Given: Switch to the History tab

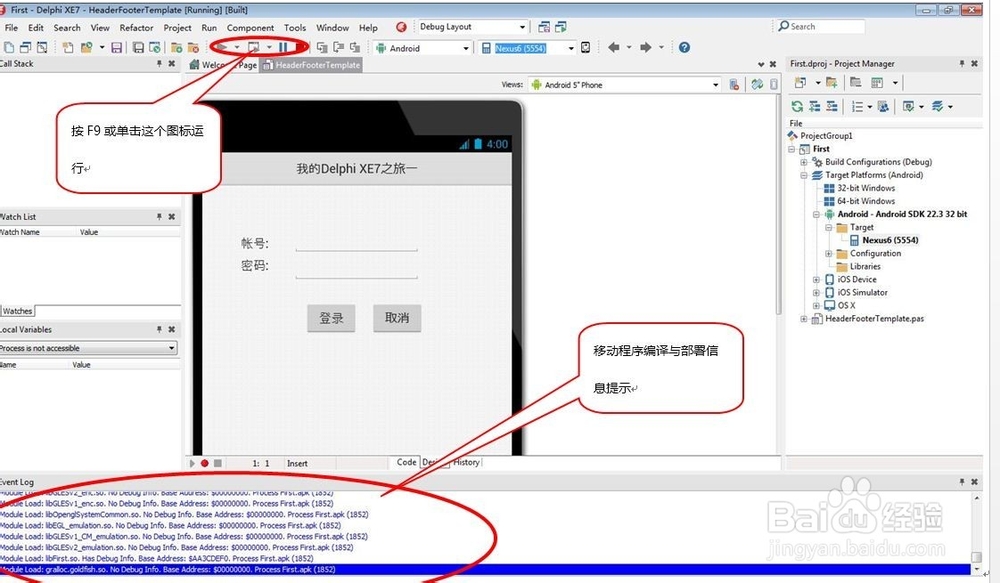Looking at the screenshot, I should 466,462.
